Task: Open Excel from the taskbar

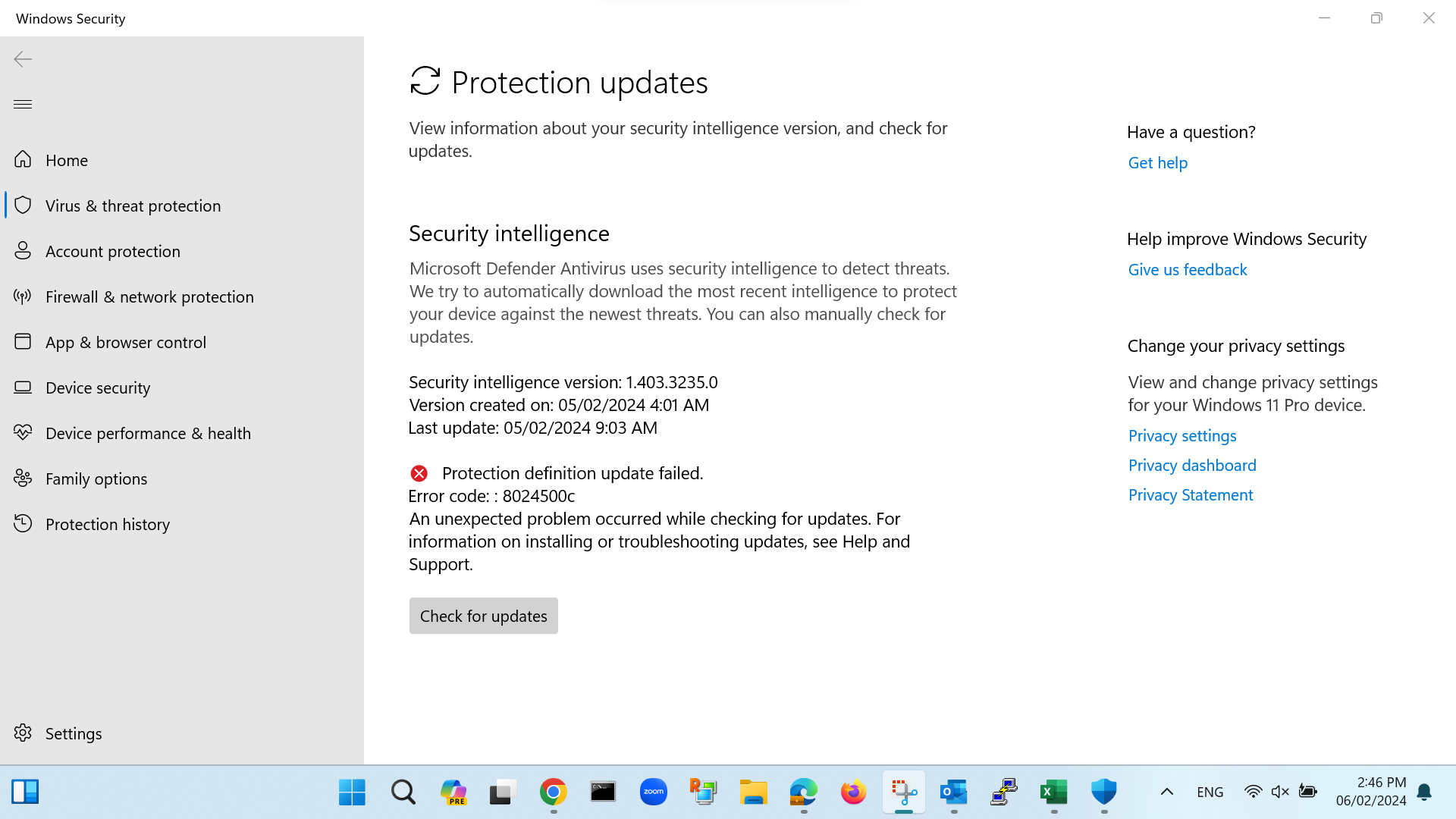Action: pos(1054,792)
